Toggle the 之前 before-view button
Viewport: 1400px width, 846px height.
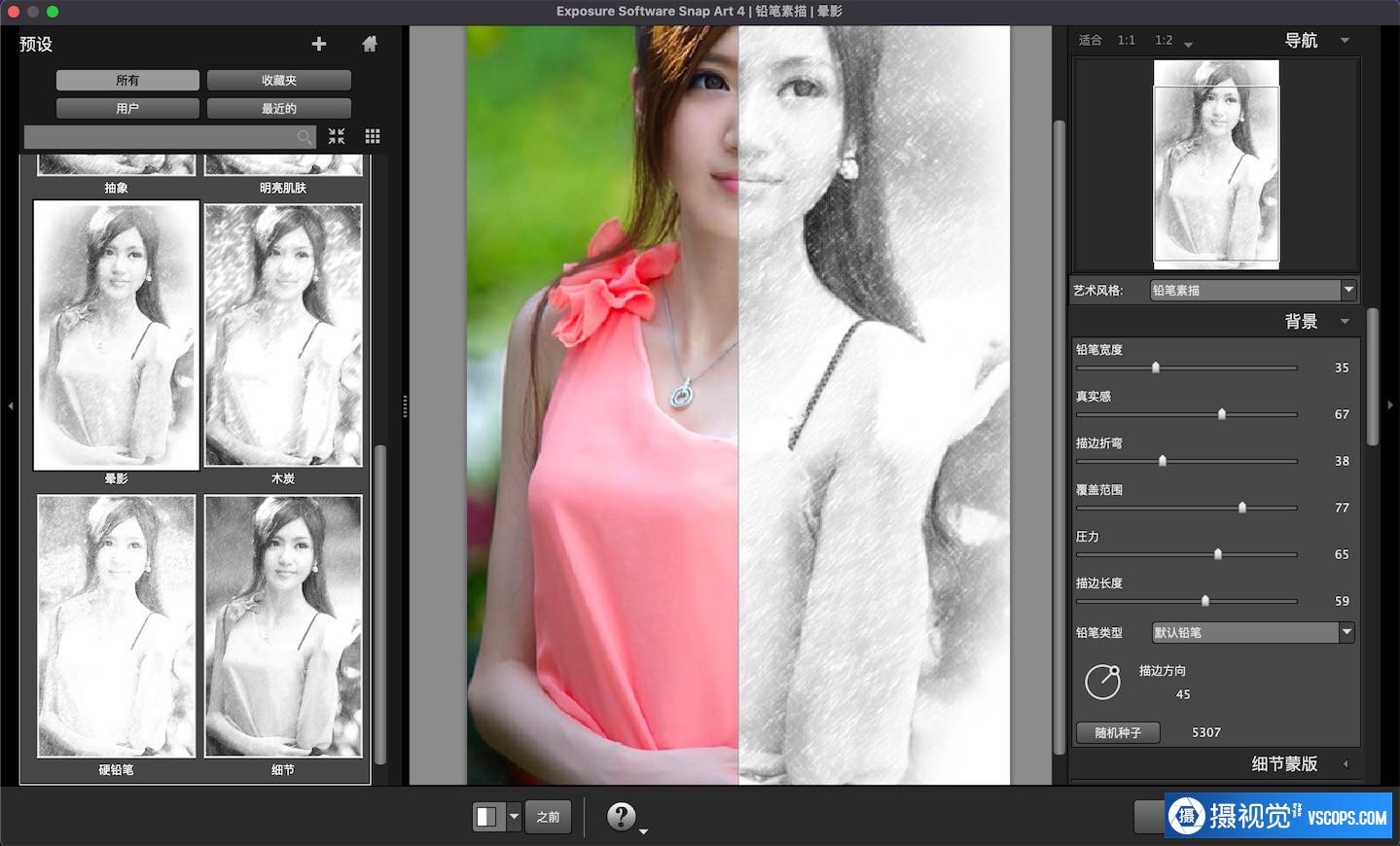pyautogui.click(x=549, y=817)
